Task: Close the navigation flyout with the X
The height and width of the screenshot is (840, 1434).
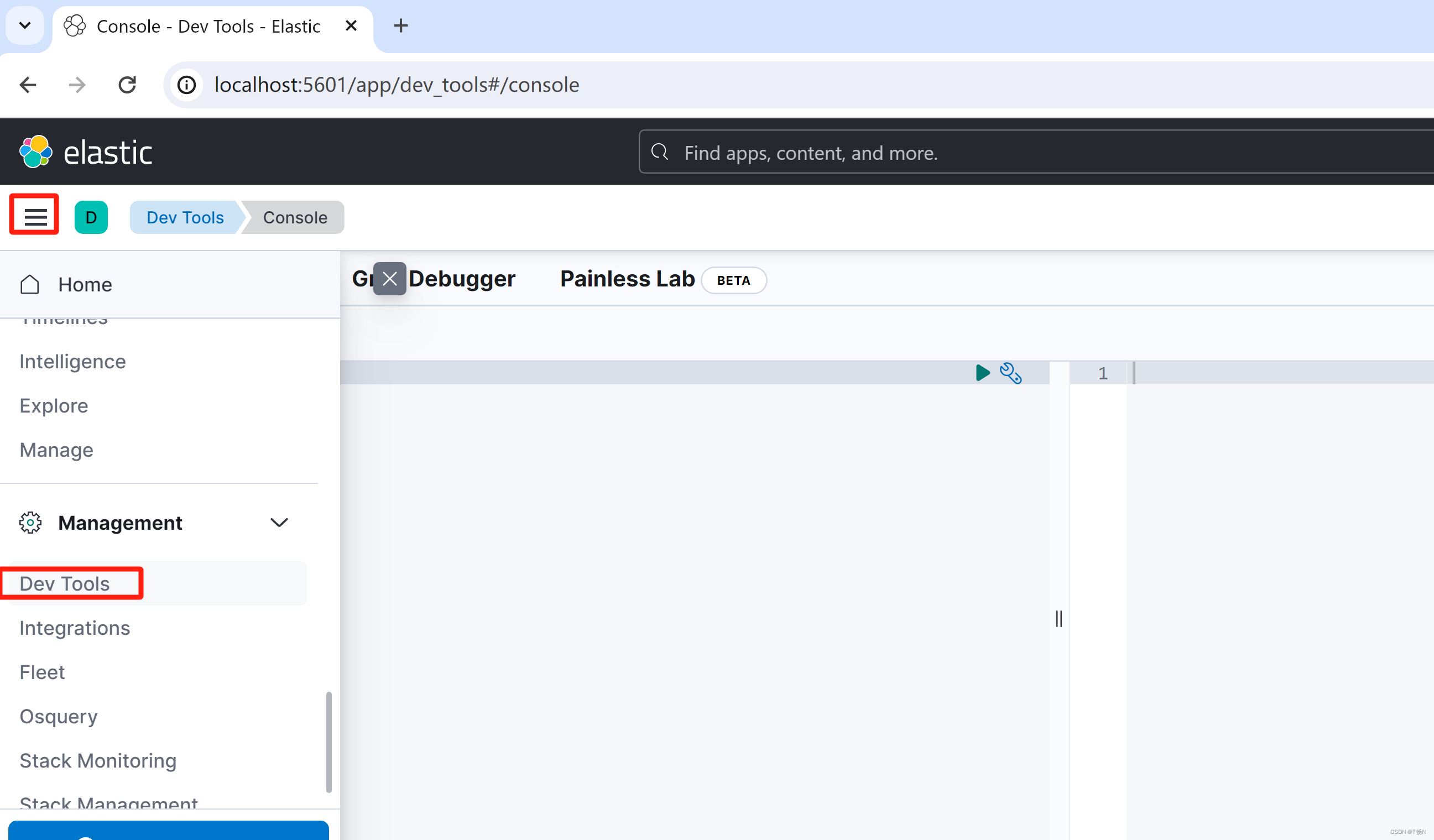Action: (x=390, y=278)
